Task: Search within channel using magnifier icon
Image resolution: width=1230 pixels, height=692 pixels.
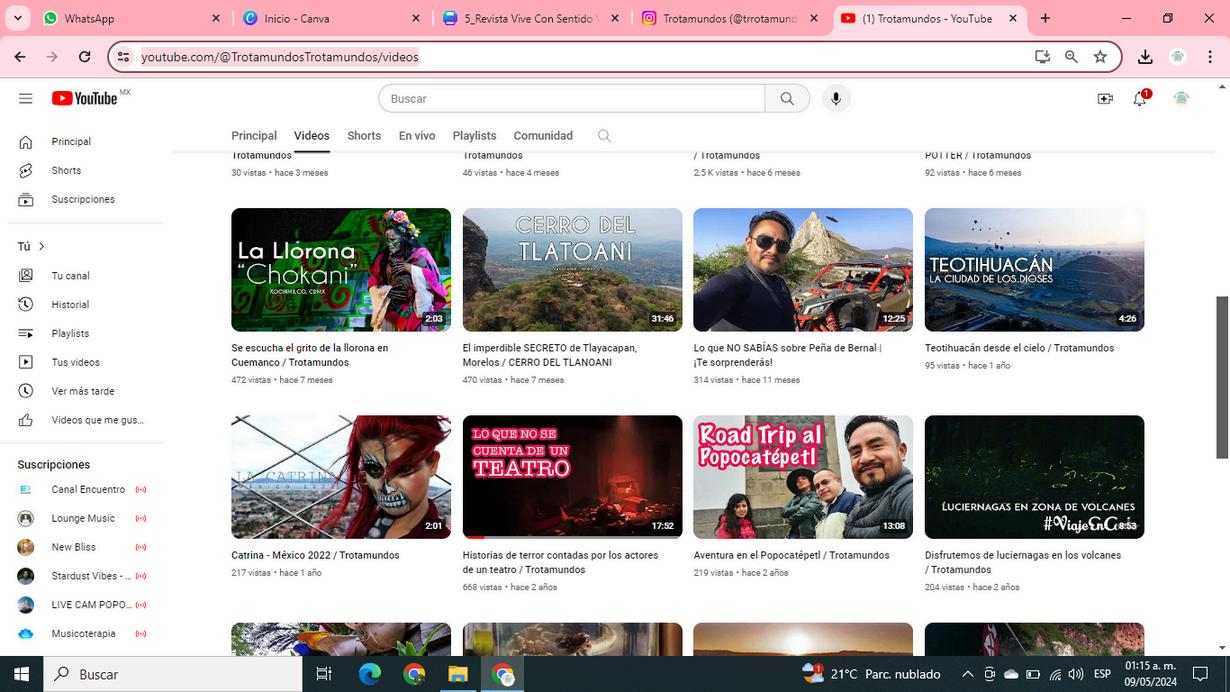Action: coord(604,136)
